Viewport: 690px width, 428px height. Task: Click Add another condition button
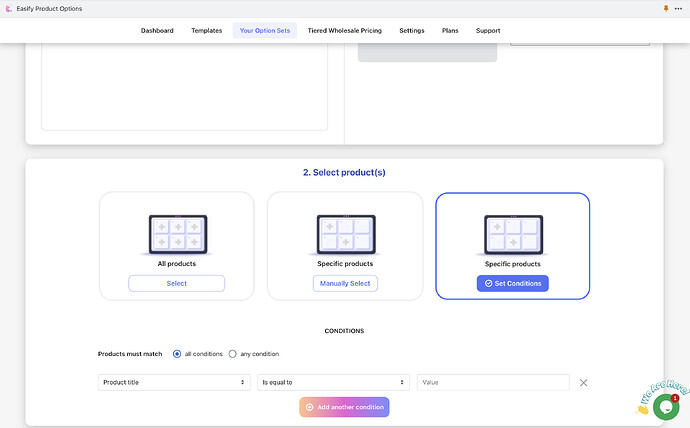[x=343, y=407]
